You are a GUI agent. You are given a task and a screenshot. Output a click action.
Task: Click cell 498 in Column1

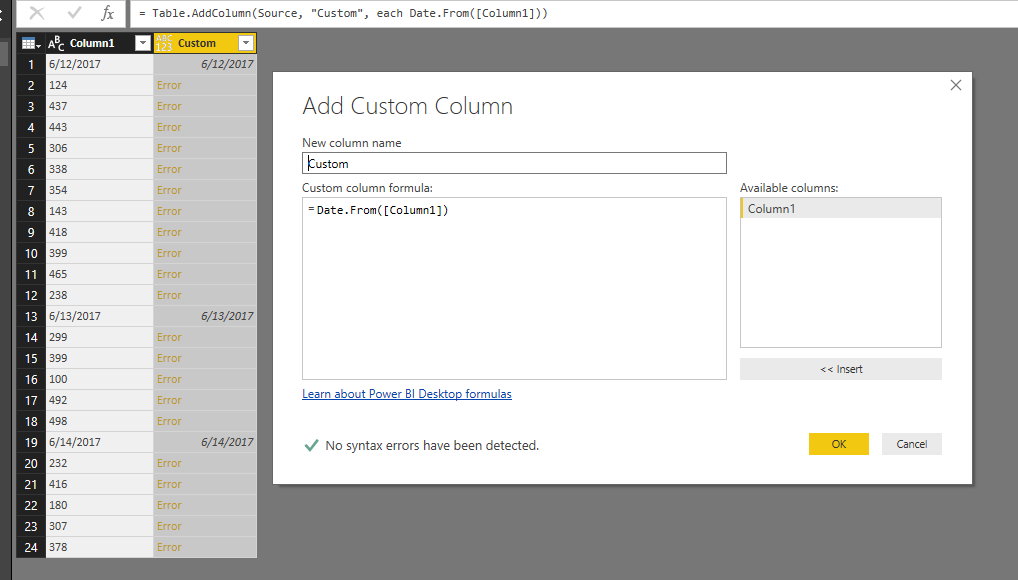[99, 421]
